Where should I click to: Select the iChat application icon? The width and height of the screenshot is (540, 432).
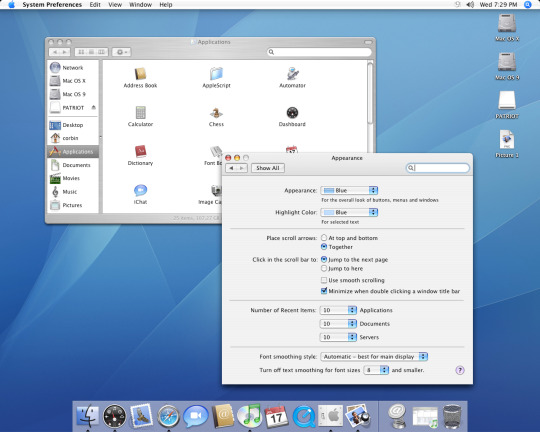point(141,191)
